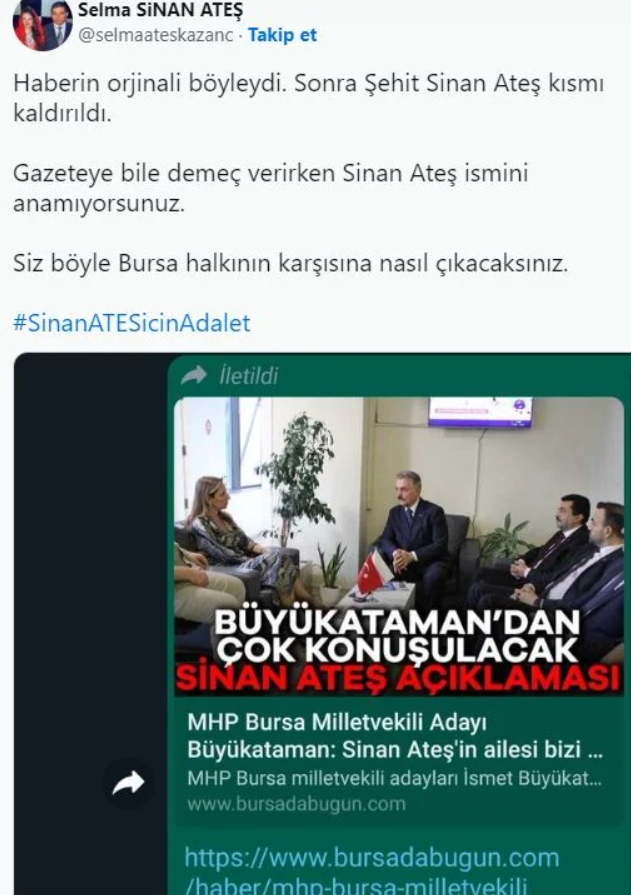Click the www.bursadabugun.com domain label

(296, 804)
